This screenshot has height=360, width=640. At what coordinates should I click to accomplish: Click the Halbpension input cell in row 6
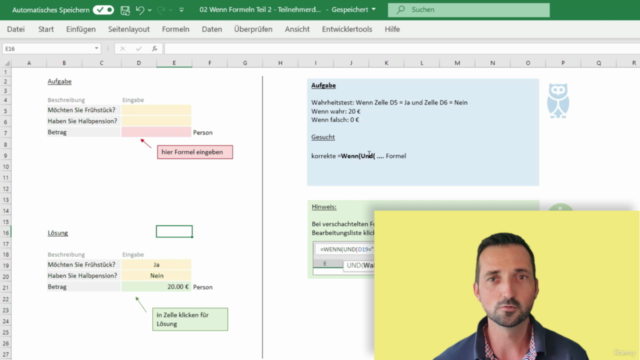point(156,121)
